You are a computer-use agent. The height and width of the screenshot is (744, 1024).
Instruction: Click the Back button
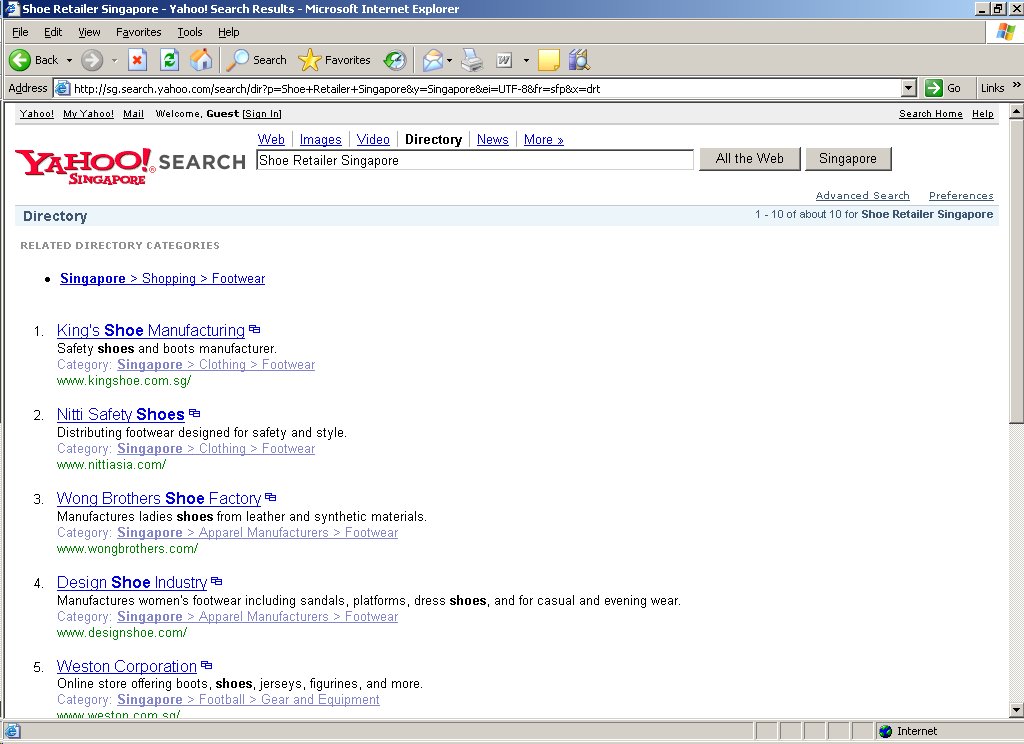coord(34,60)
